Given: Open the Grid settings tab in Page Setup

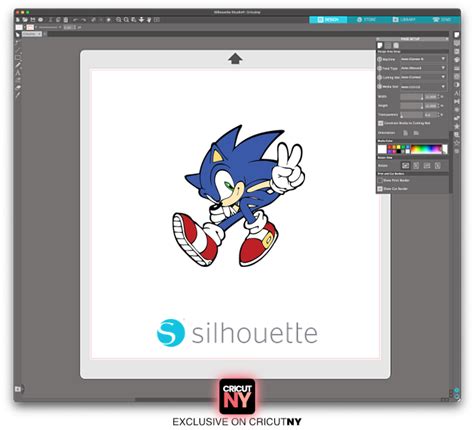Looking at the screenshot, I should [x=388, y=45].
